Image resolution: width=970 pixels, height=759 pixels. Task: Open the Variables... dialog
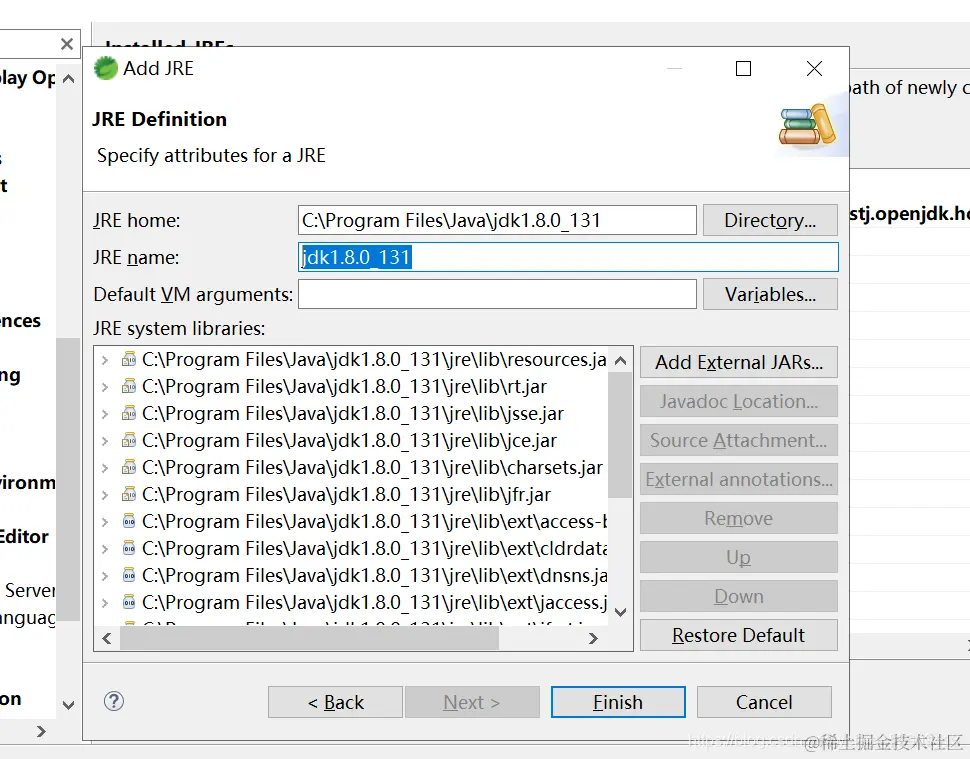[770, 294]
